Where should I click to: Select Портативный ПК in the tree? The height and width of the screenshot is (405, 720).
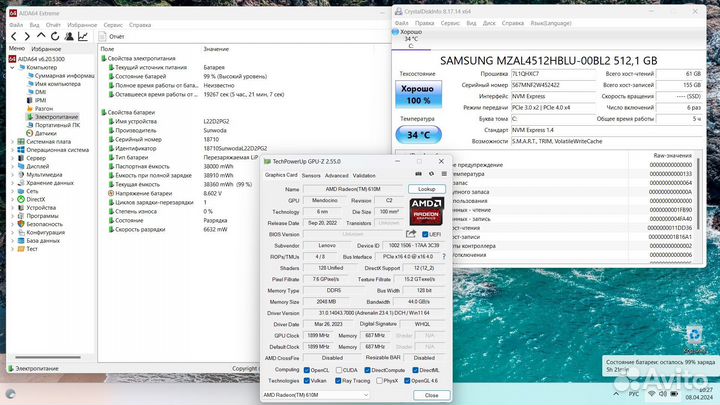[57, 125]
